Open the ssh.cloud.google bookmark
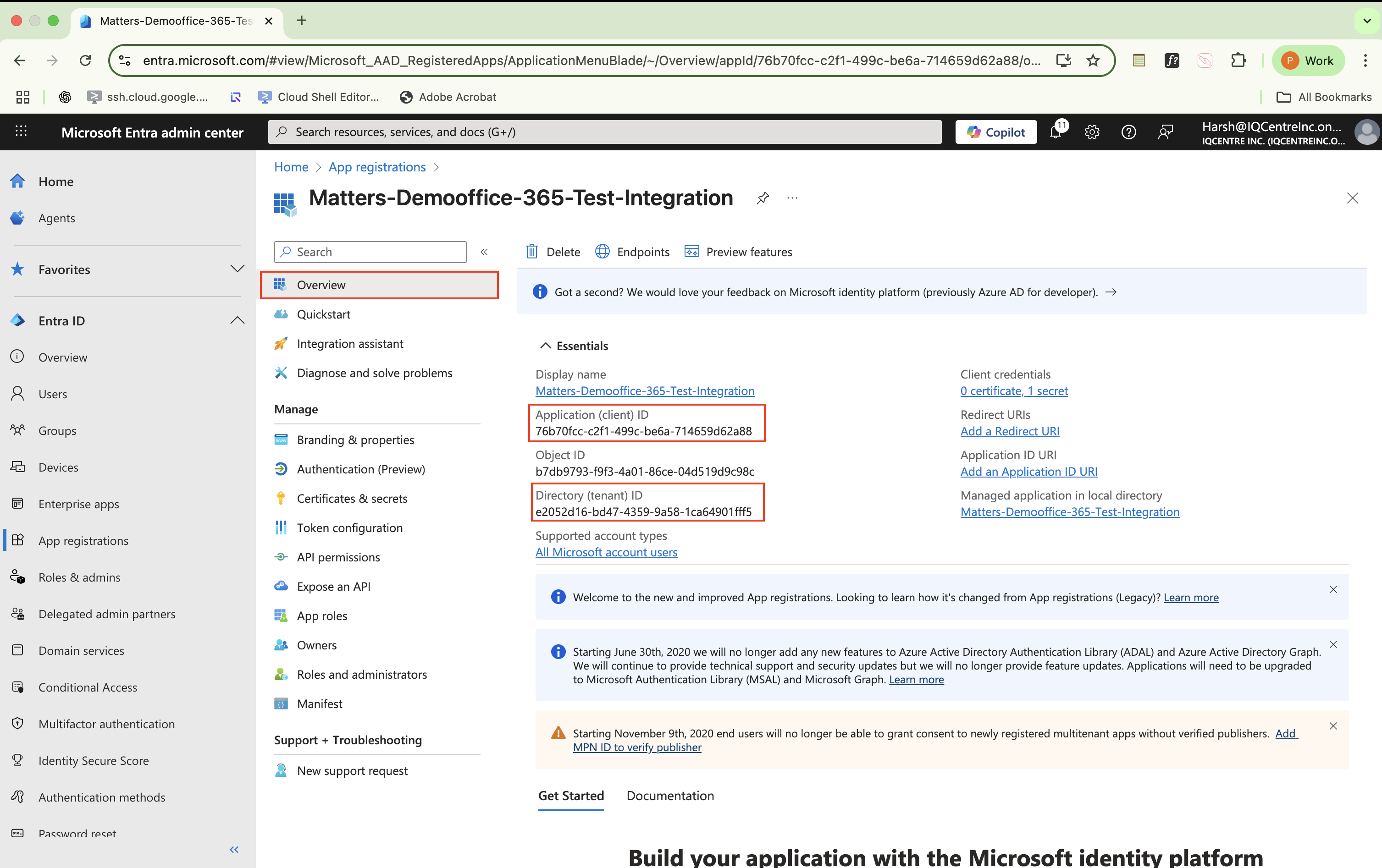 click(148, 97)
